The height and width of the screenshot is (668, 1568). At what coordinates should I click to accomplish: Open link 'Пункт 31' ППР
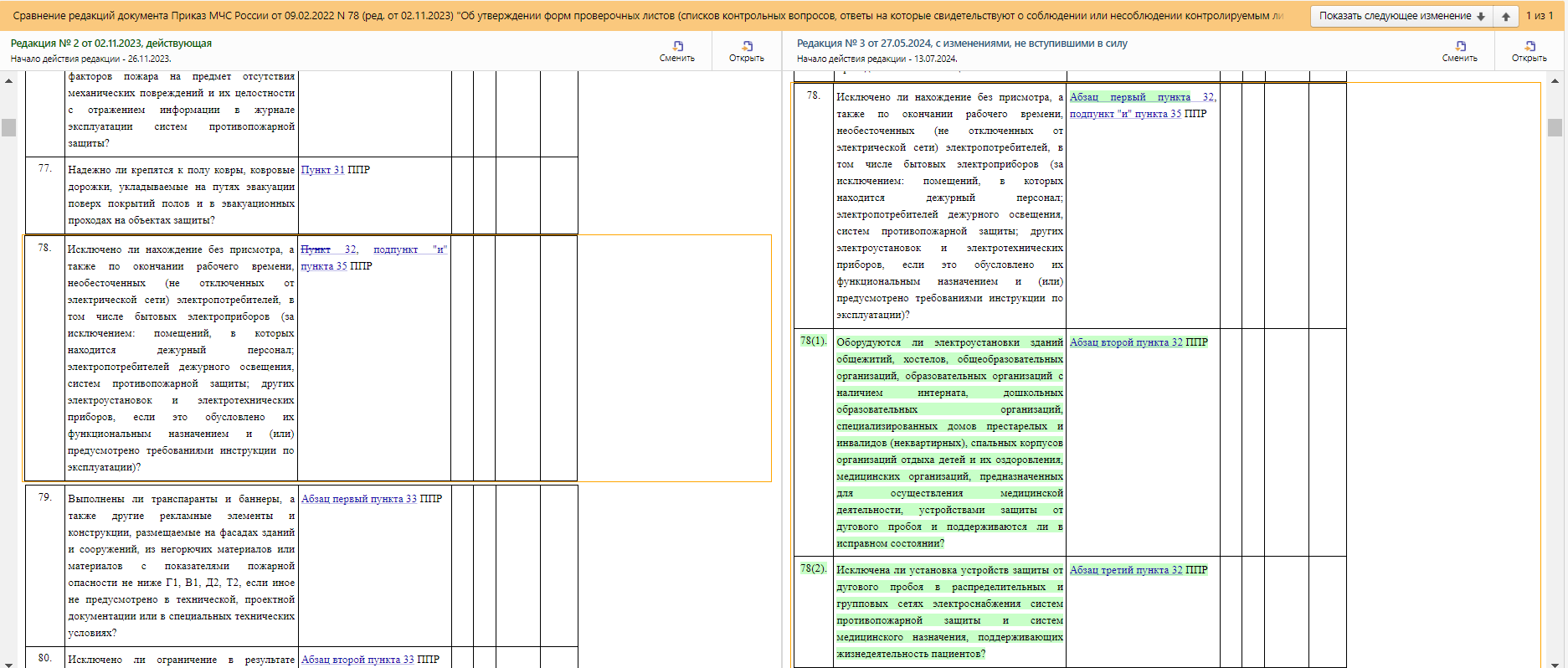pos(322,170)
